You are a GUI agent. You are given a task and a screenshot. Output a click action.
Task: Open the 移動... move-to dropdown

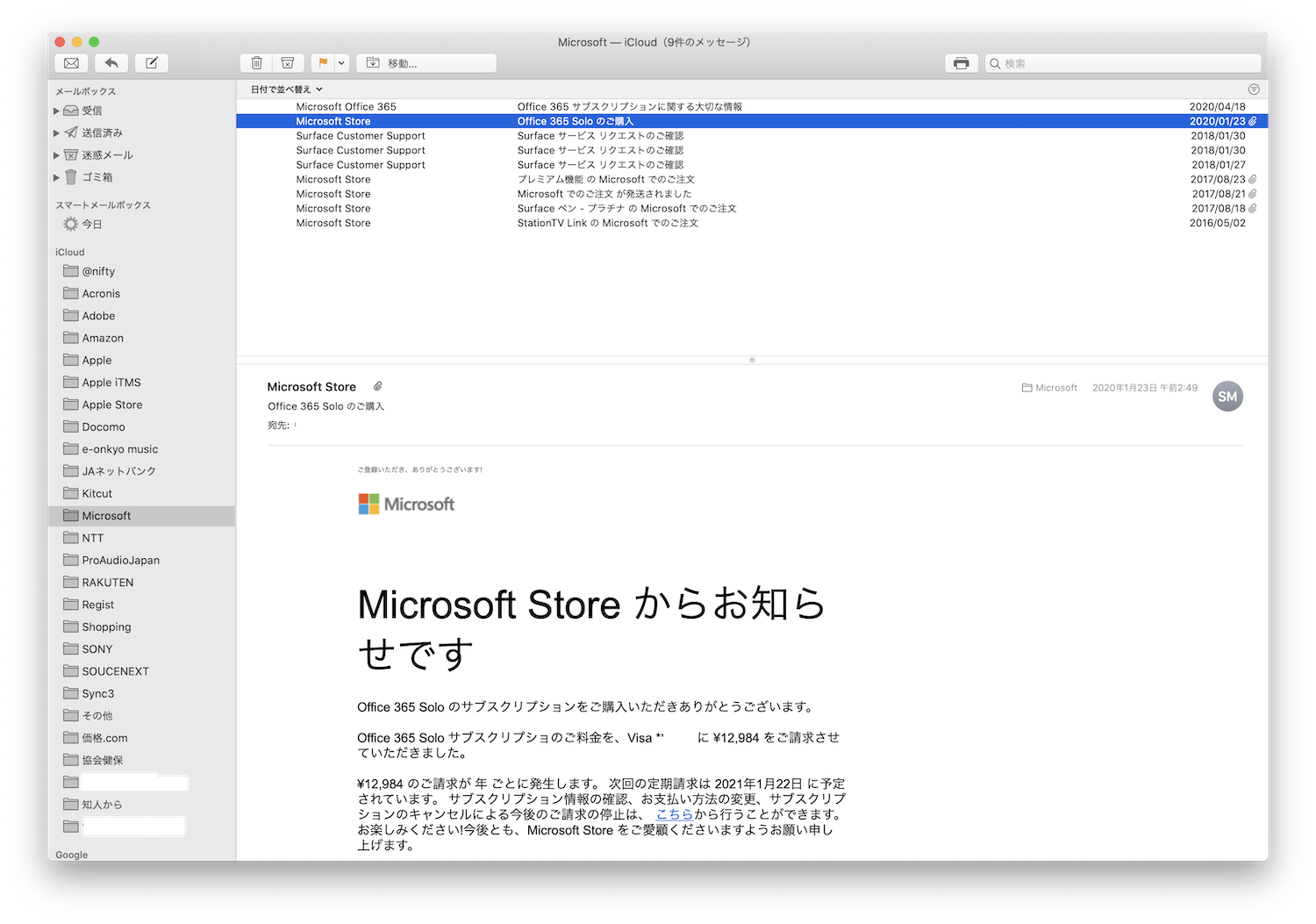click(x=426, y=63)
